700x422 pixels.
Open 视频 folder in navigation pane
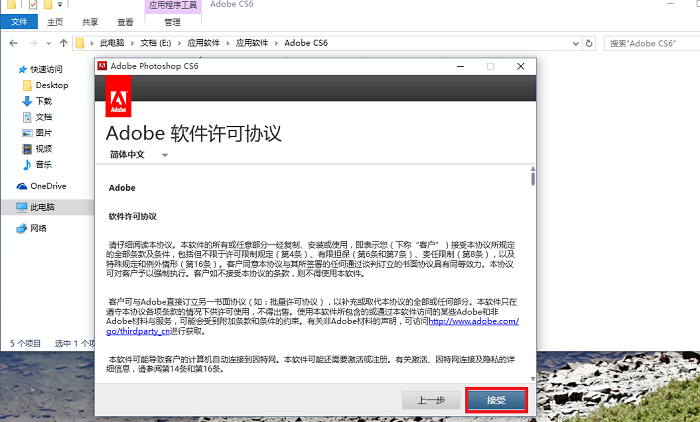(44, 149)
